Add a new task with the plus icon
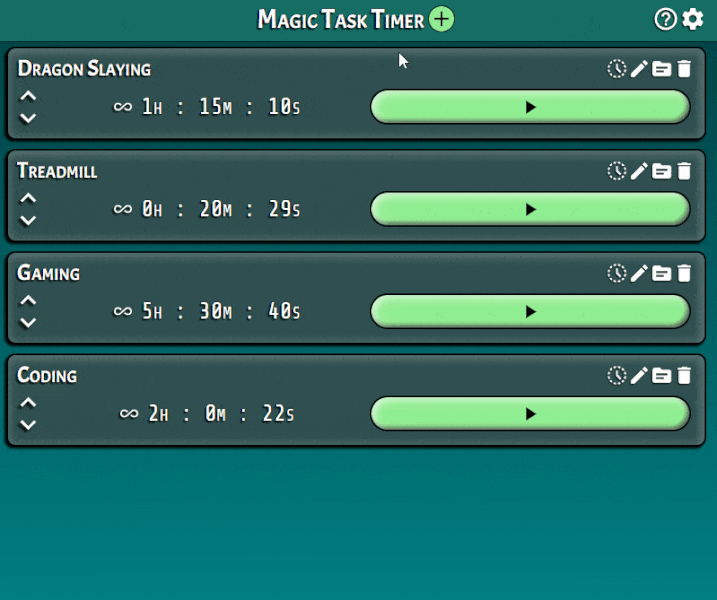The width and height of the screenshot is (717, 600). [441, 19]
